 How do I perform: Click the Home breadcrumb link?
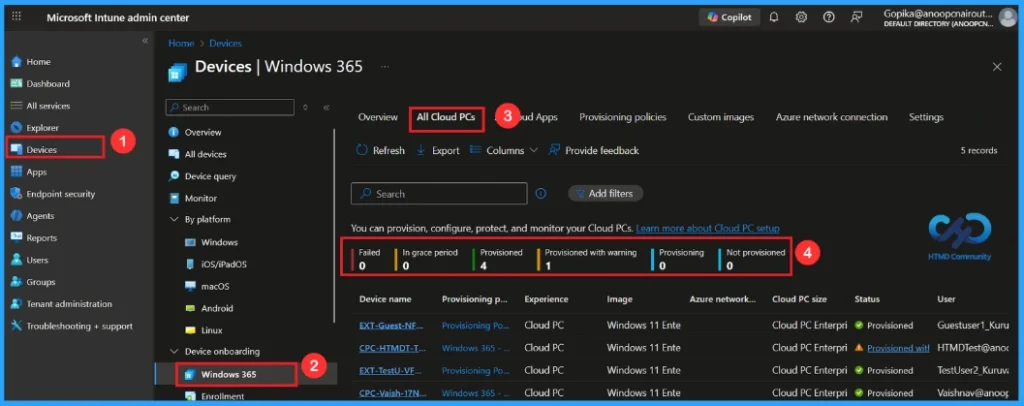point(181,43)
